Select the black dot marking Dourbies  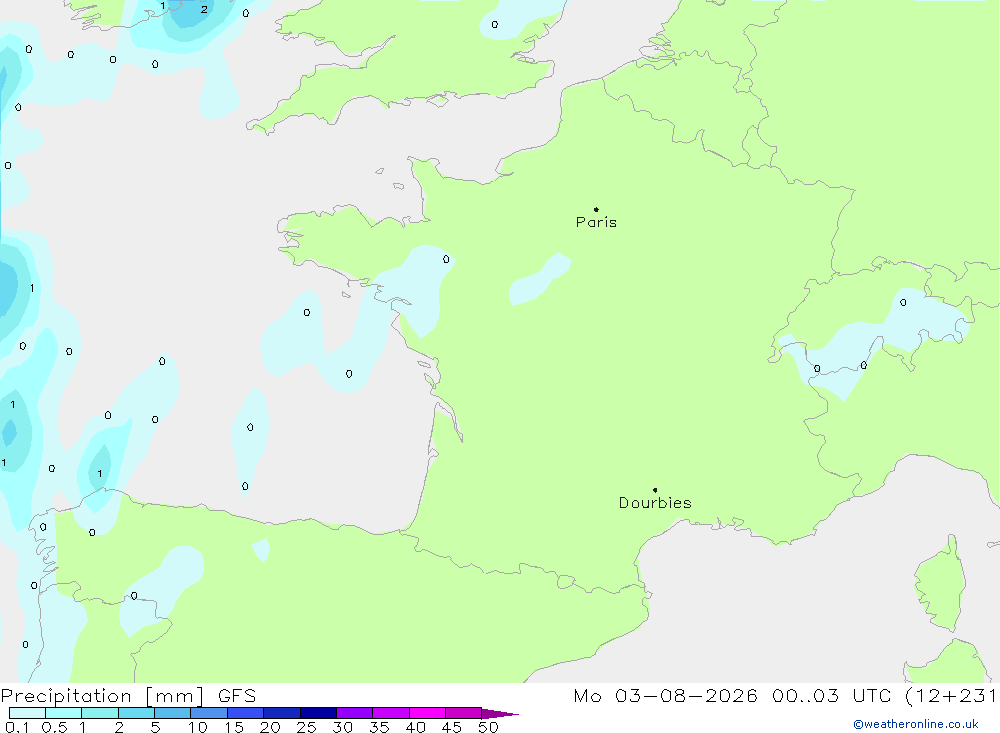655,490
